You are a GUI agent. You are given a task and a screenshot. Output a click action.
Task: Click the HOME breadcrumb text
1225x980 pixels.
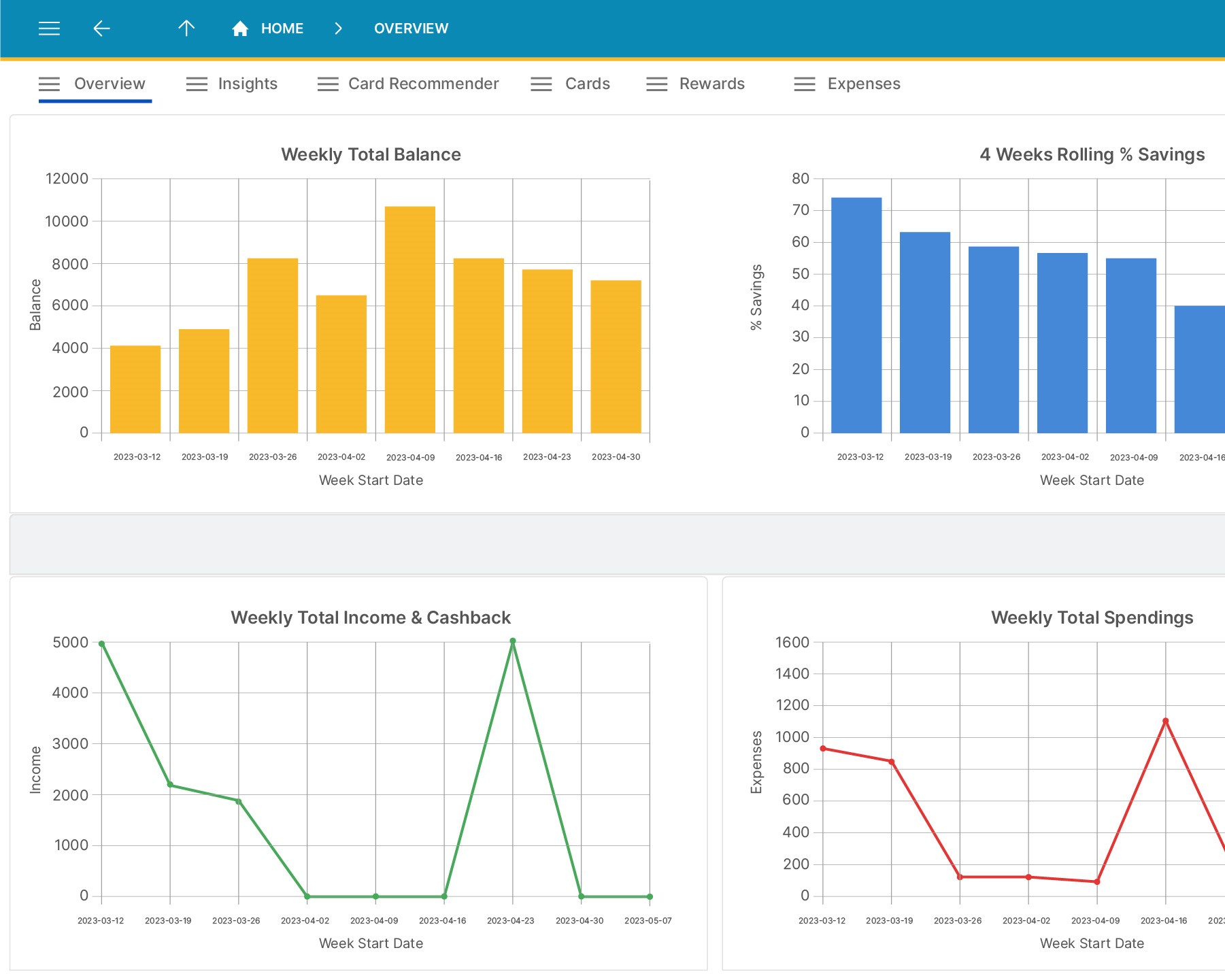point(282,29)
